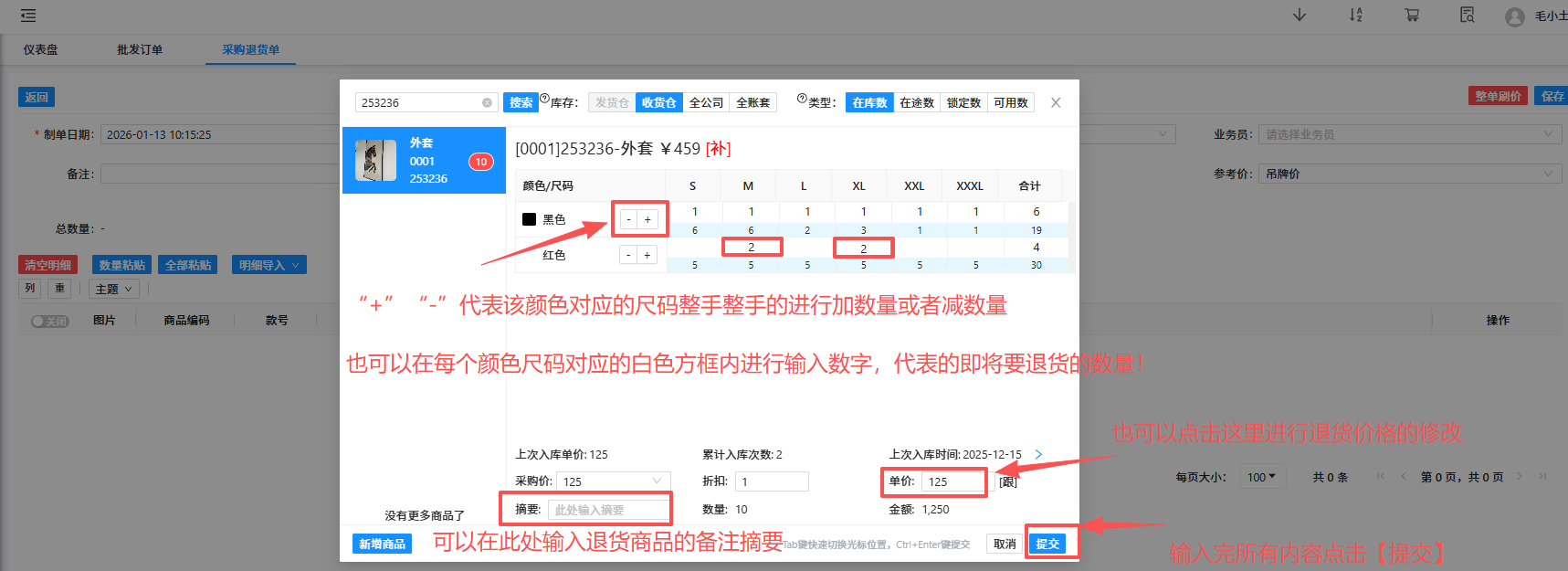Close the product selection dialog
The height and width of the screenshot is (571, 1568).
coord(1056,102)
